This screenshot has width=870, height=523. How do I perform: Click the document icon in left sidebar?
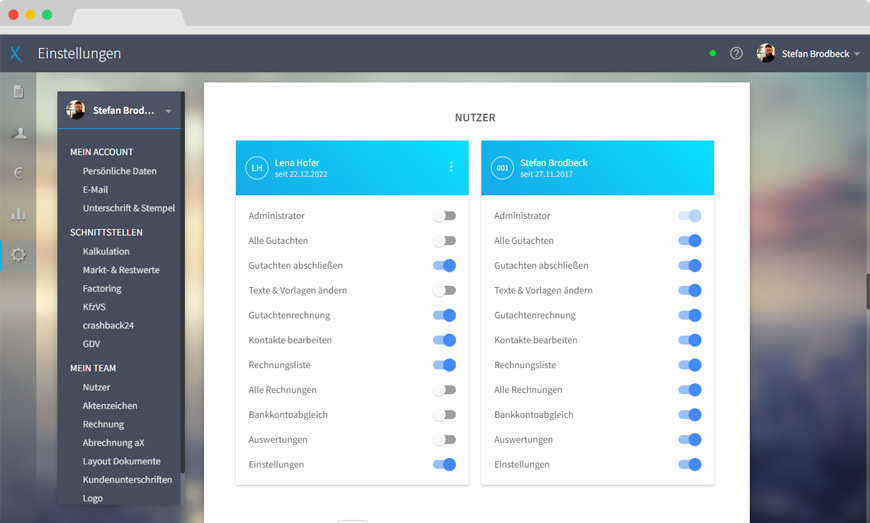(x=18, y=92)
